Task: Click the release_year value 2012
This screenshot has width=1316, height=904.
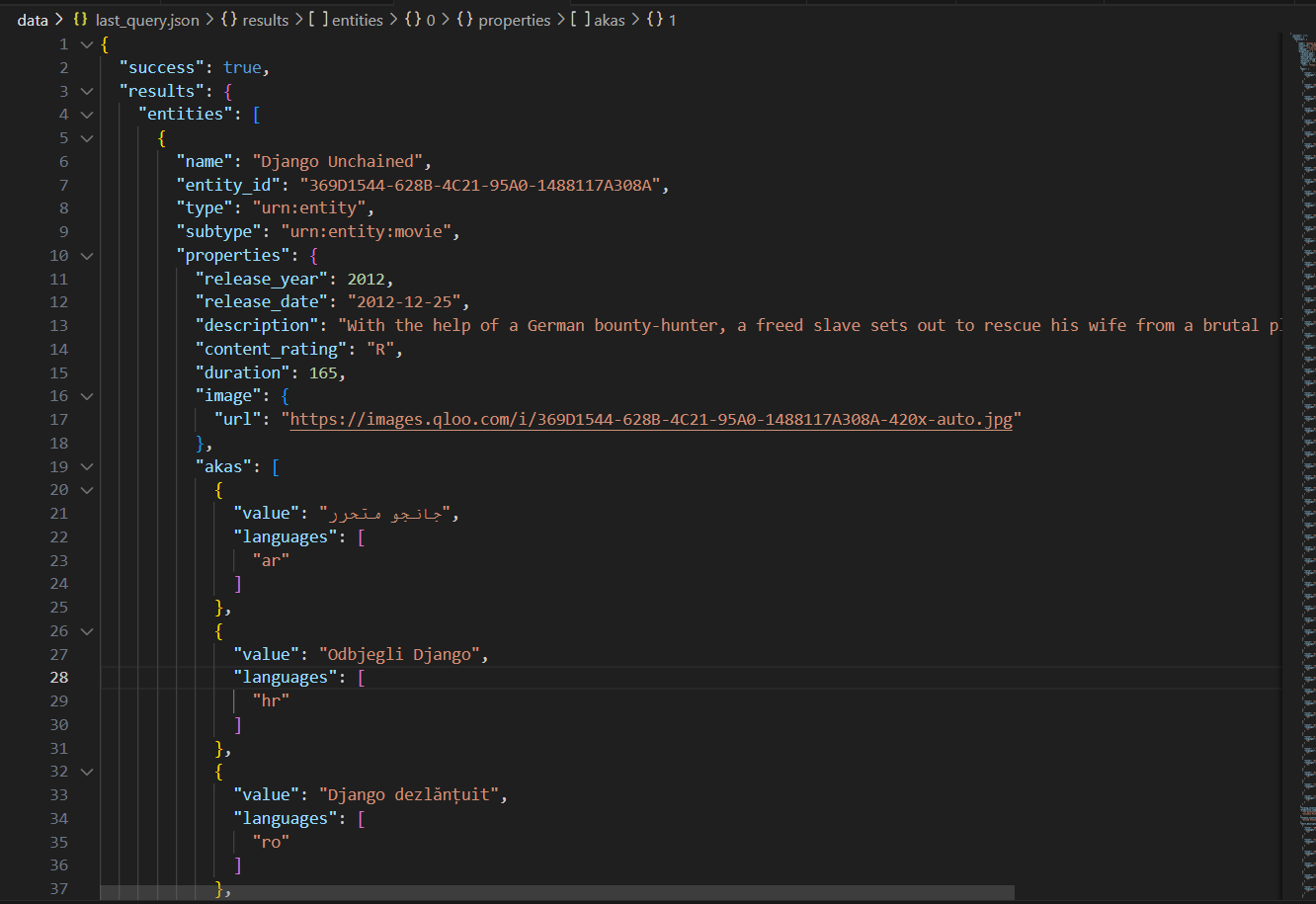Action: tap(366, 280)
